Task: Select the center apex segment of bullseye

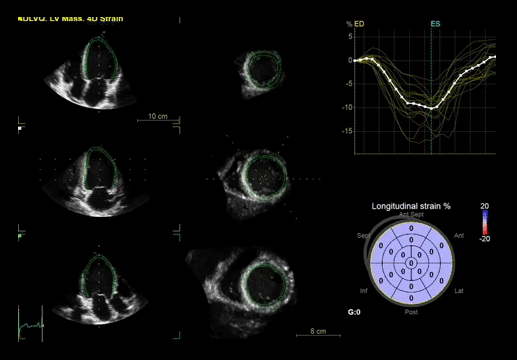Action: (411, 263)
